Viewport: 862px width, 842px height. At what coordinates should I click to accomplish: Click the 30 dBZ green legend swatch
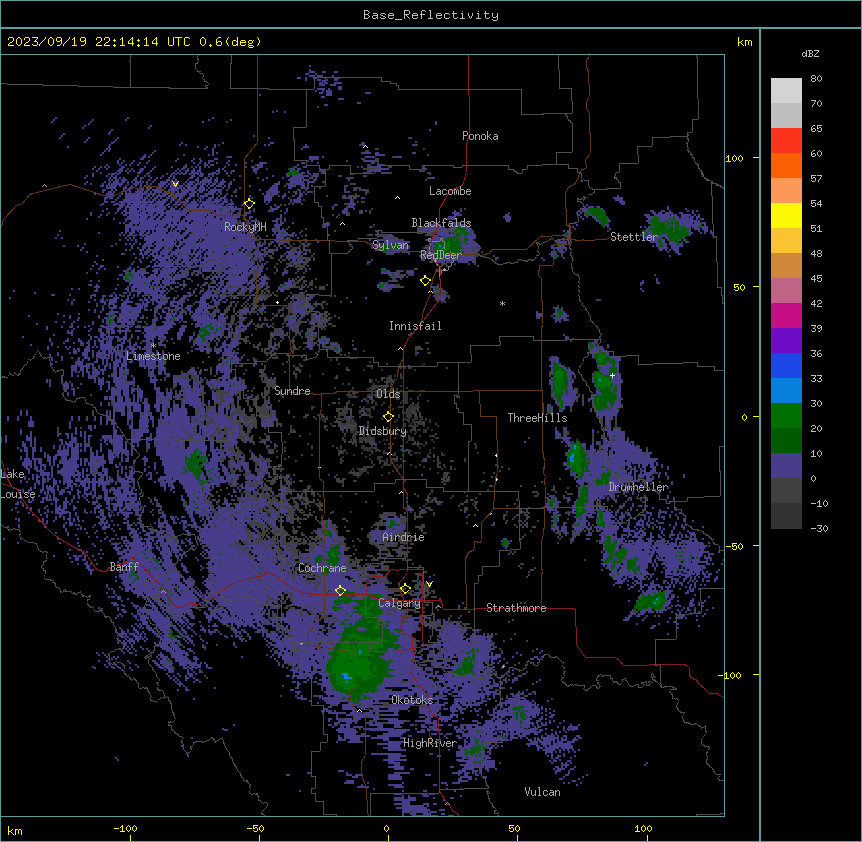786,416
